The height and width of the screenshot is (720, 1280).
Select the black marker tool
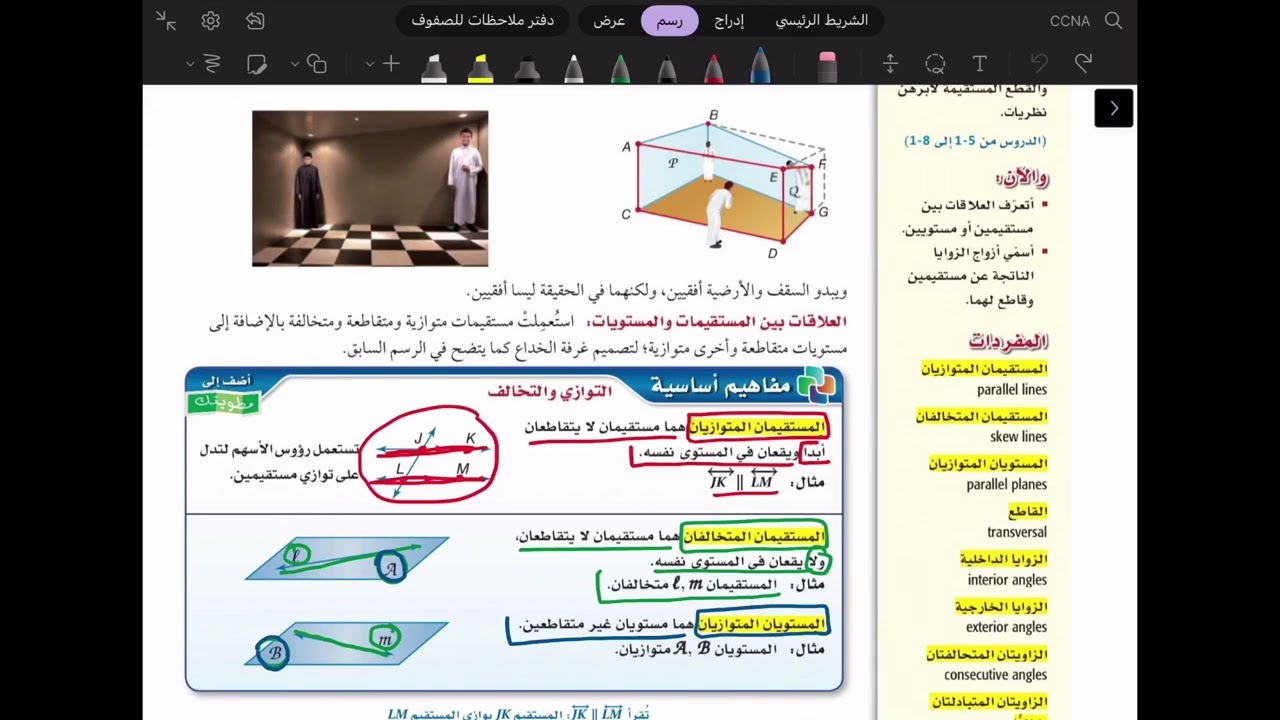[527, 67]
